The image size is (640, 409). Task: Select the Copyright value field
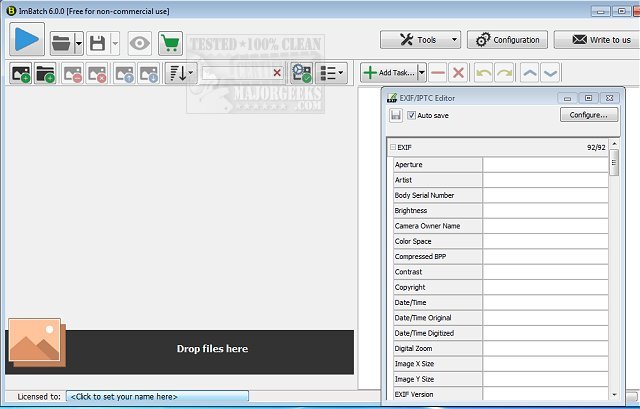pyautogui.click(x=545, y=287)
